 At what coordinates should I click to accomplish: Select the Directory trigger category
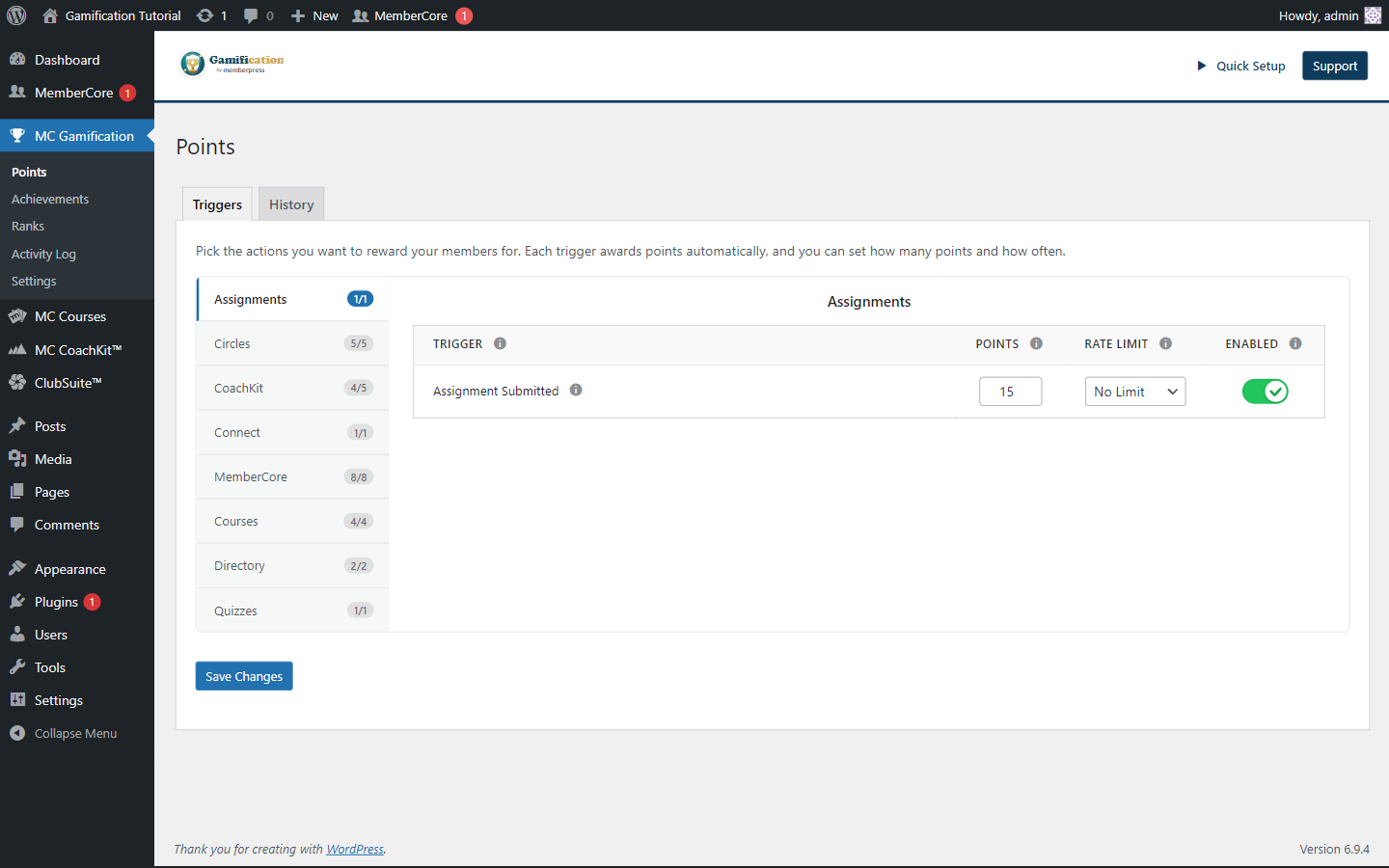[x=292, y=565]
